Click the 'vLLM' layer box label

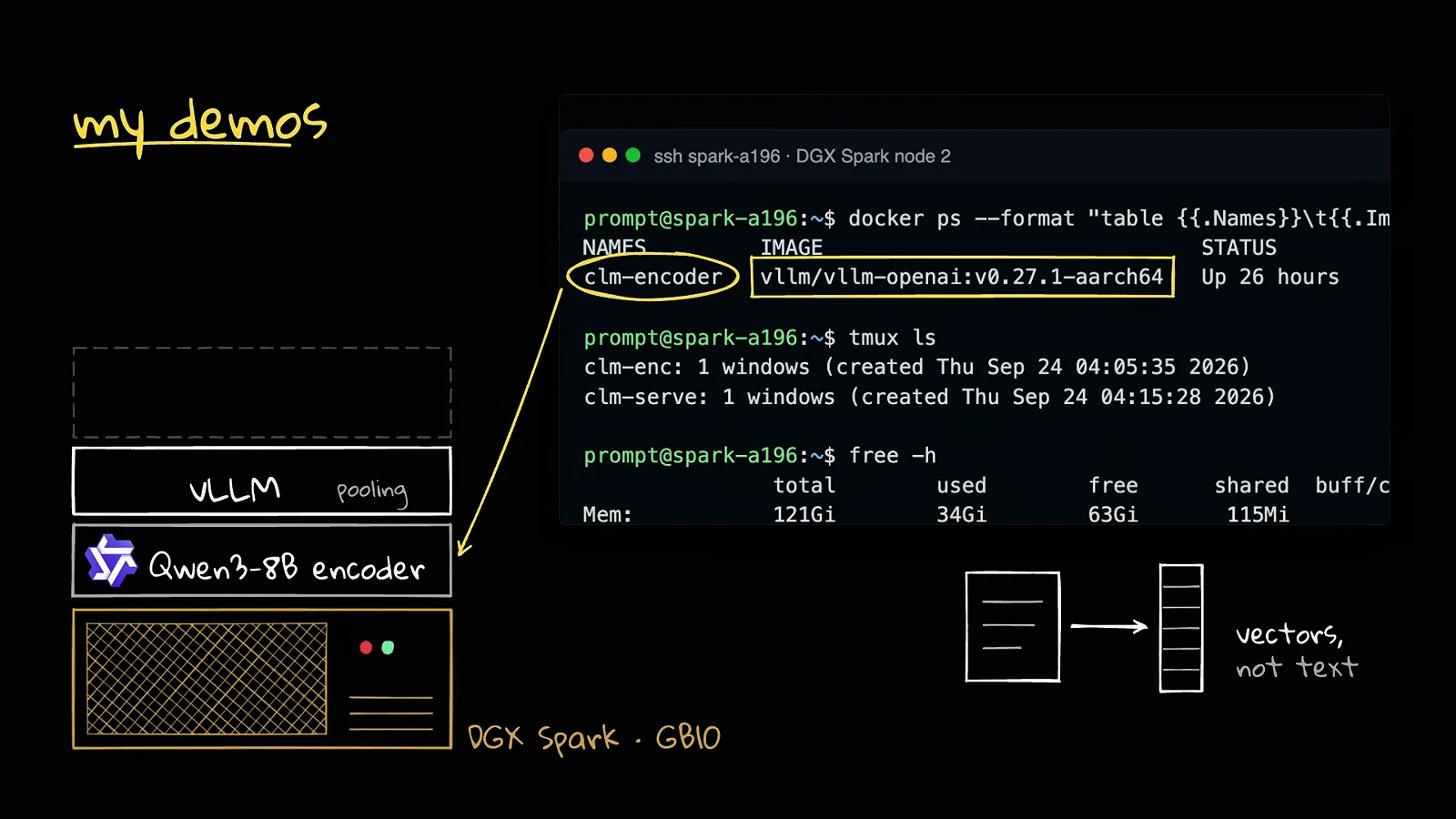coord(235,490)
